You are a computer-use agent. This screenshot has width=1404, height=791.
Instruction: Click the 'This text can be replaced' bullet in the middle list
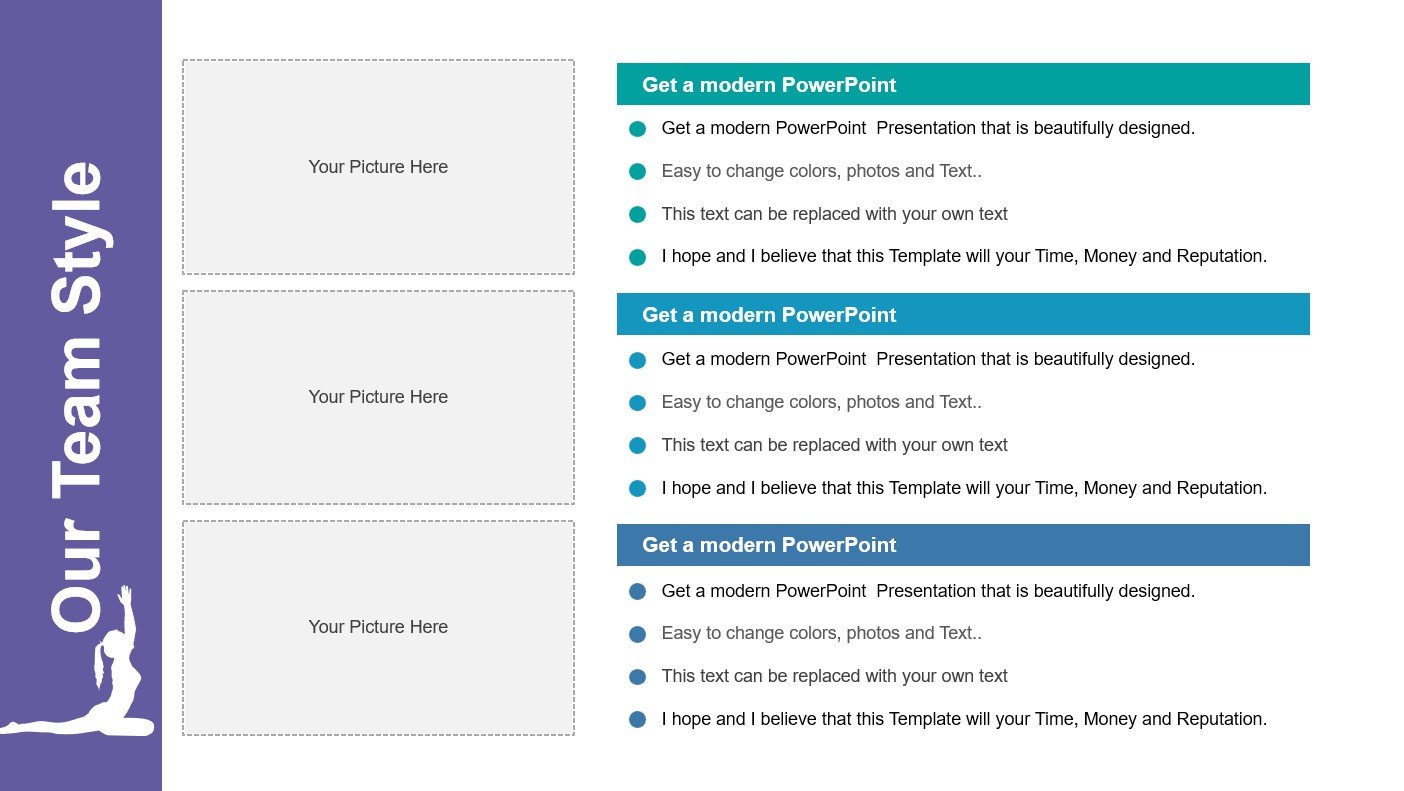pos(637,446)
